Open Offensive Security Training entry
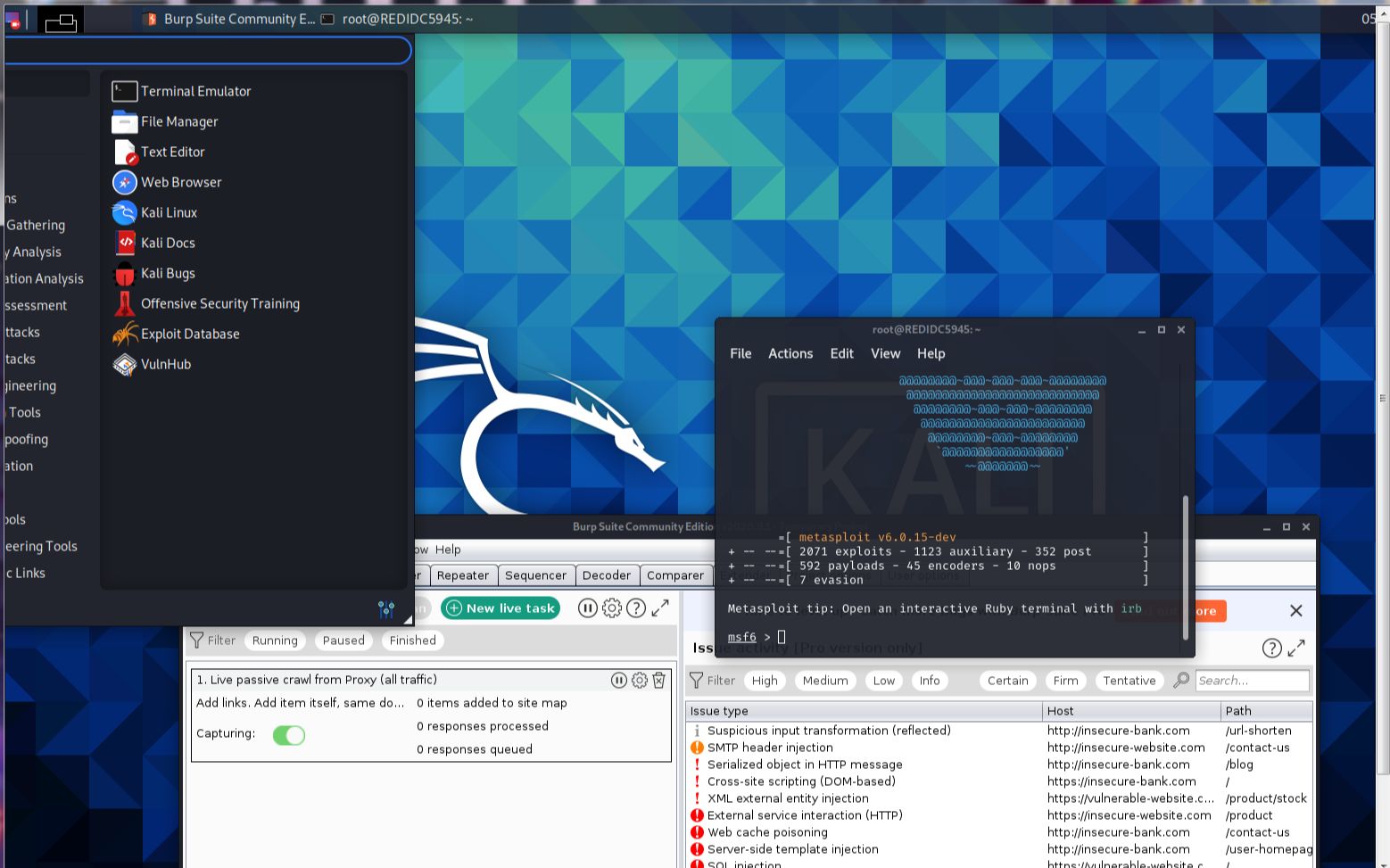The width and height of the screenshot is (1390, 868). click(x=206, y=303)
